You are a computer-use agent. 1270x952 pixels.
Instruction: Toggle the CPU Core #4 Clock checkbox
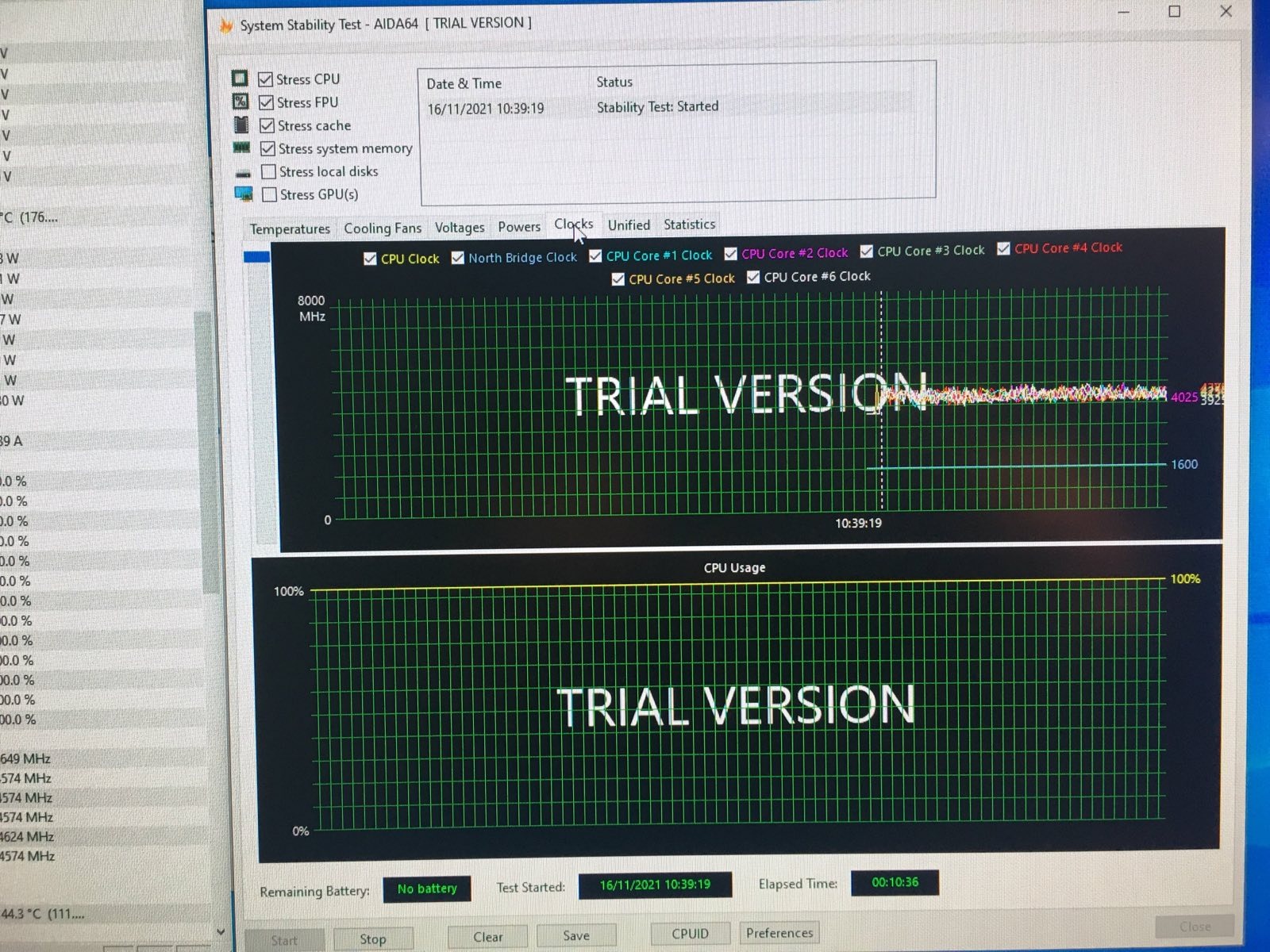pos(1003,248)
